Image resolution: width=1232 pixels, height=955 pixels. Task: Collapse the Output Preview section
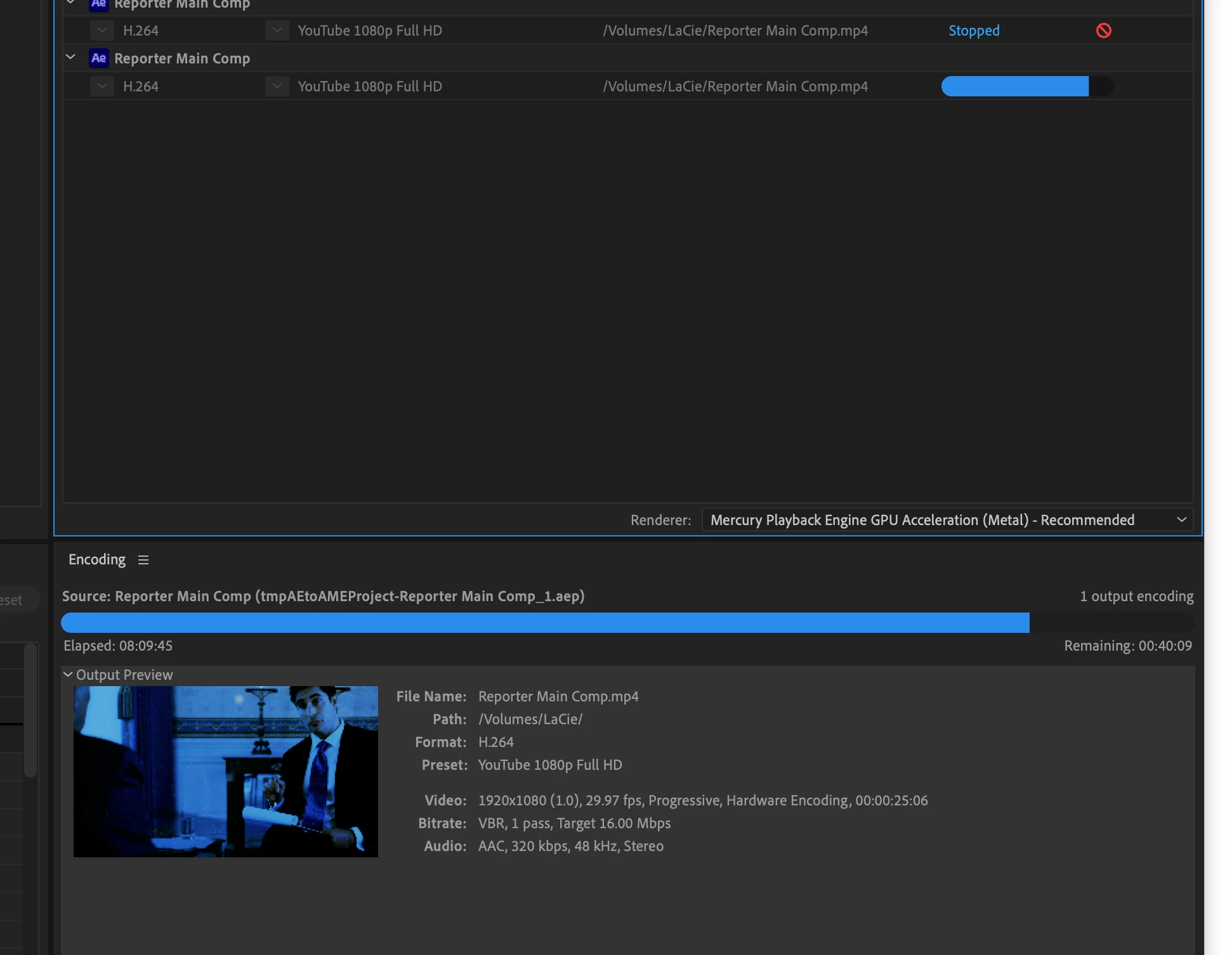pos(68,675)
